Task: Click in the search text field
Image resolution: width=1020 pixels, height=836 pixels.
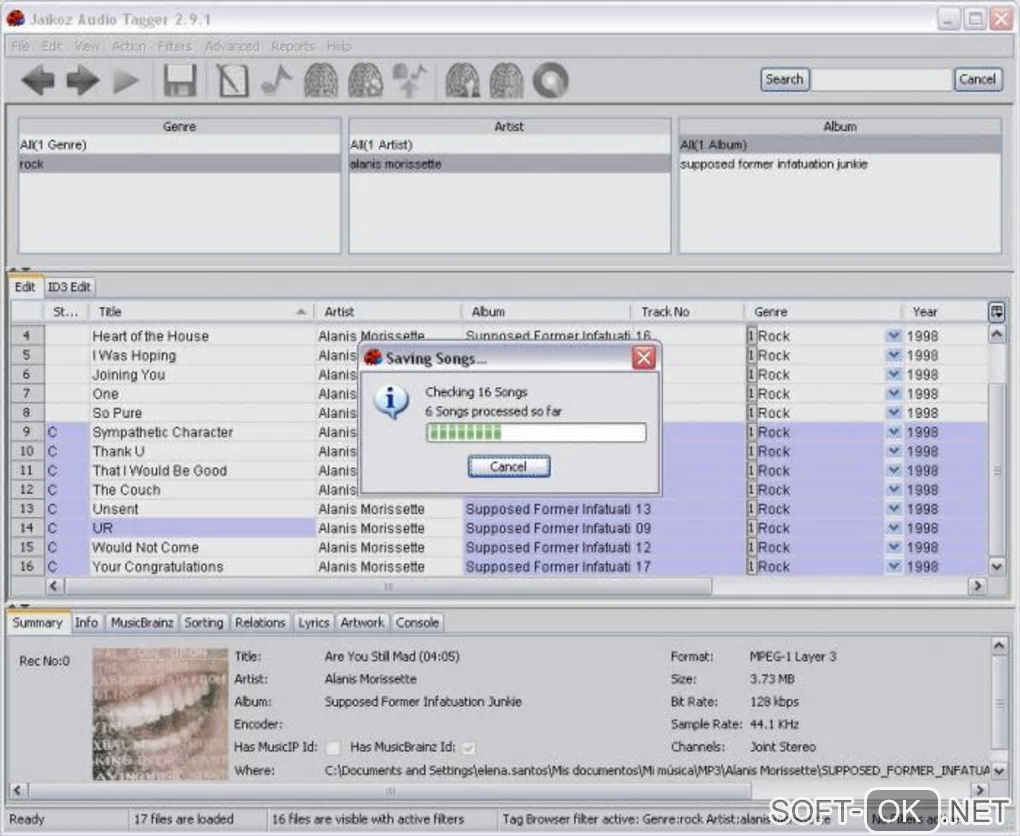Action: [881, 79]
